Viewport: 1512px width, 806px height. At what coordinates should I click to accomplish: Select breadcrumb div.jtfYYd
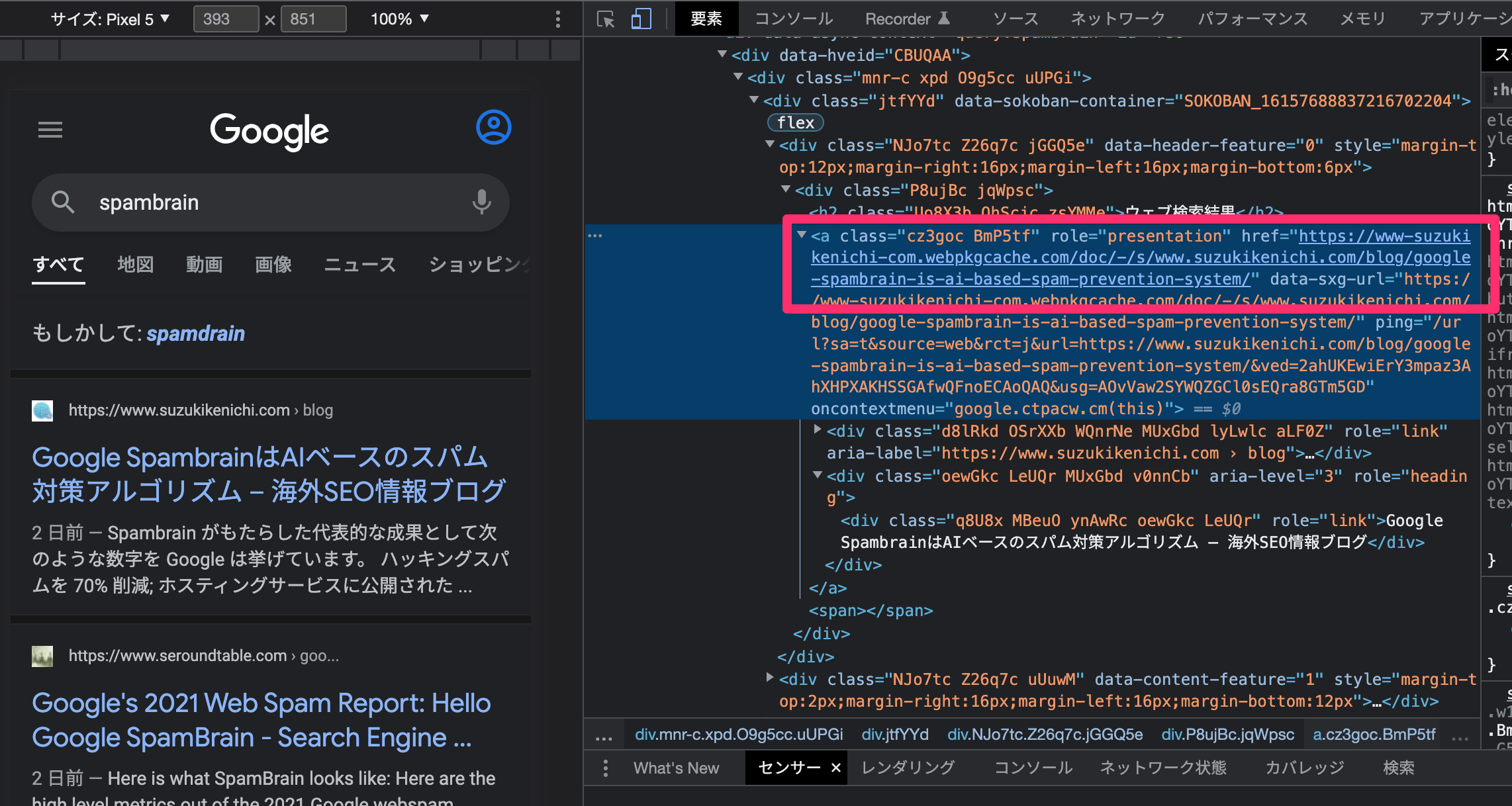895,735
